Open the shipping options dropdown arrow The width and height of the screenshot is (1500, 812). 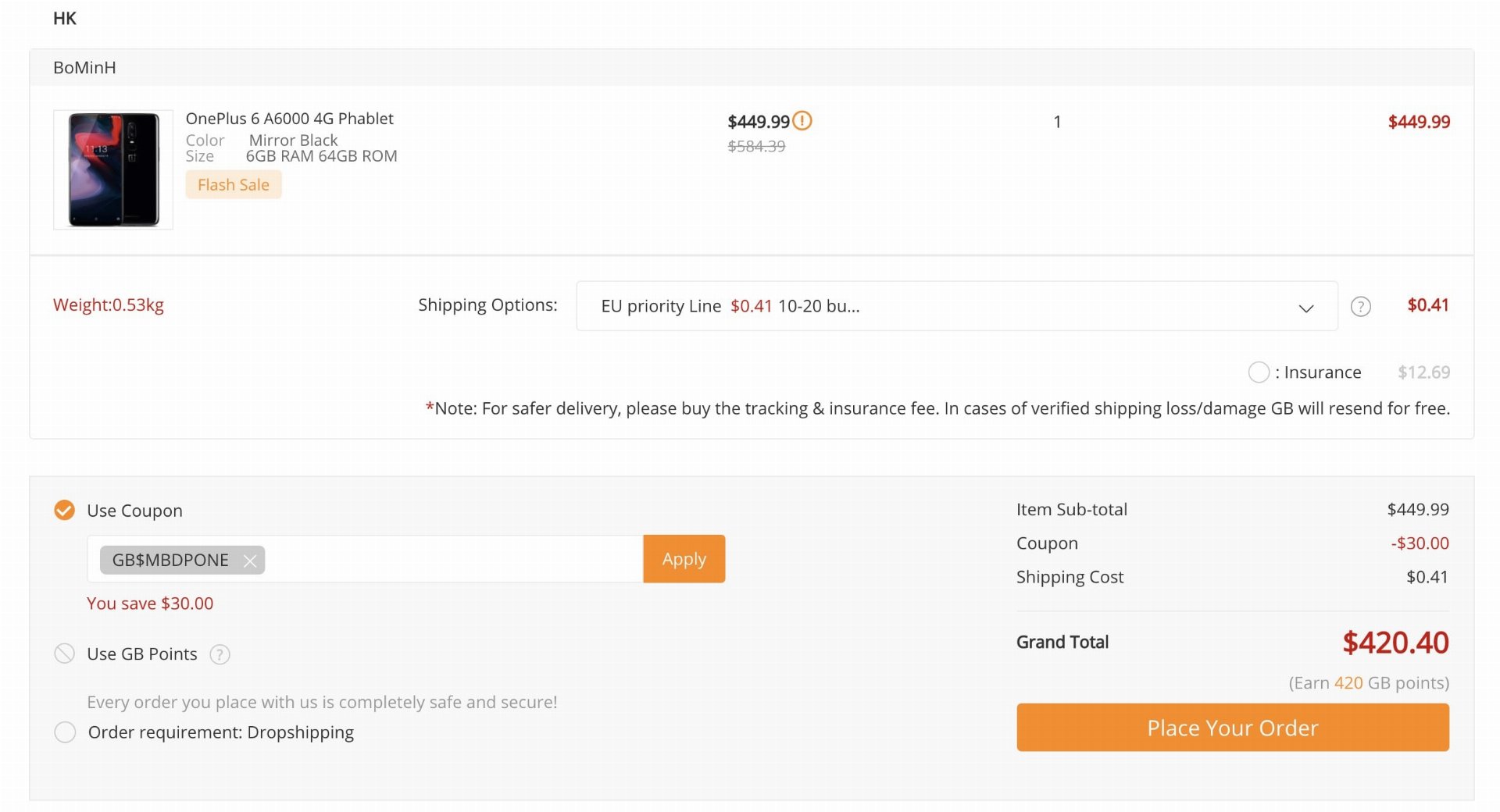coord(1306,308)
